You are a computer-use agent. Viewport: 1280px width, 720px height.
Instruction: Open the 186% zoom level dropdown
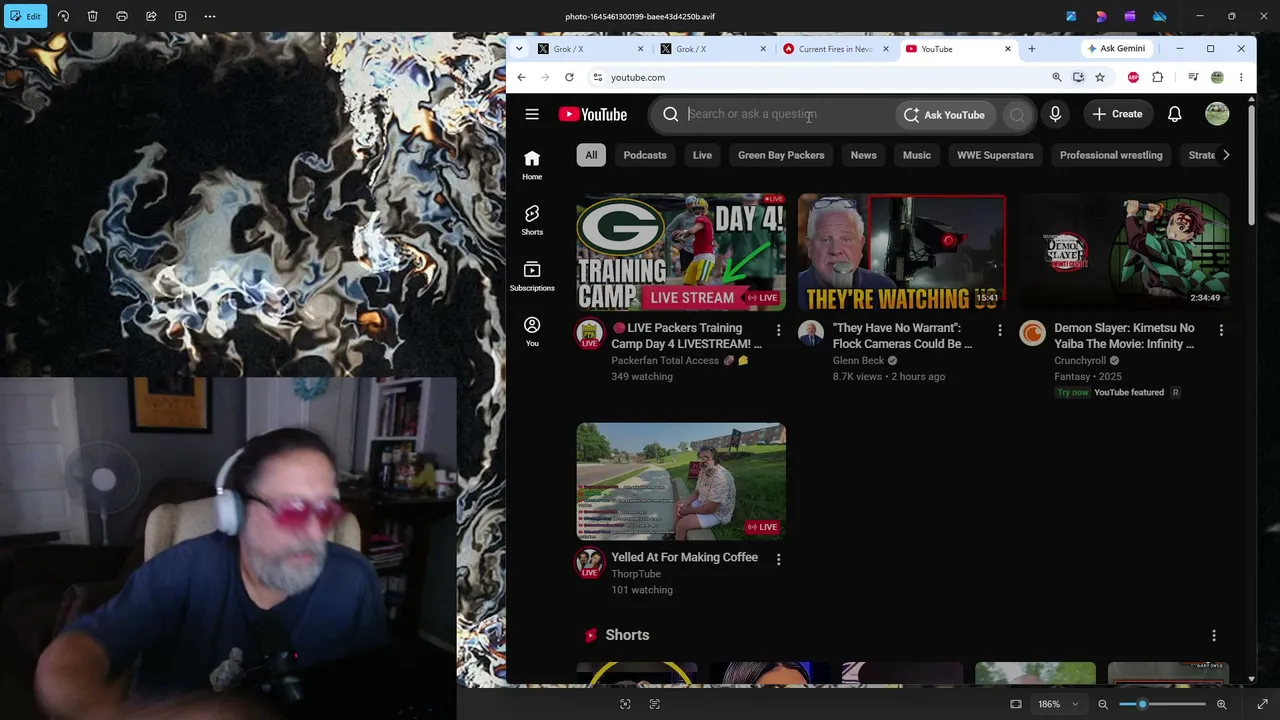click(x=1057, y=704)
